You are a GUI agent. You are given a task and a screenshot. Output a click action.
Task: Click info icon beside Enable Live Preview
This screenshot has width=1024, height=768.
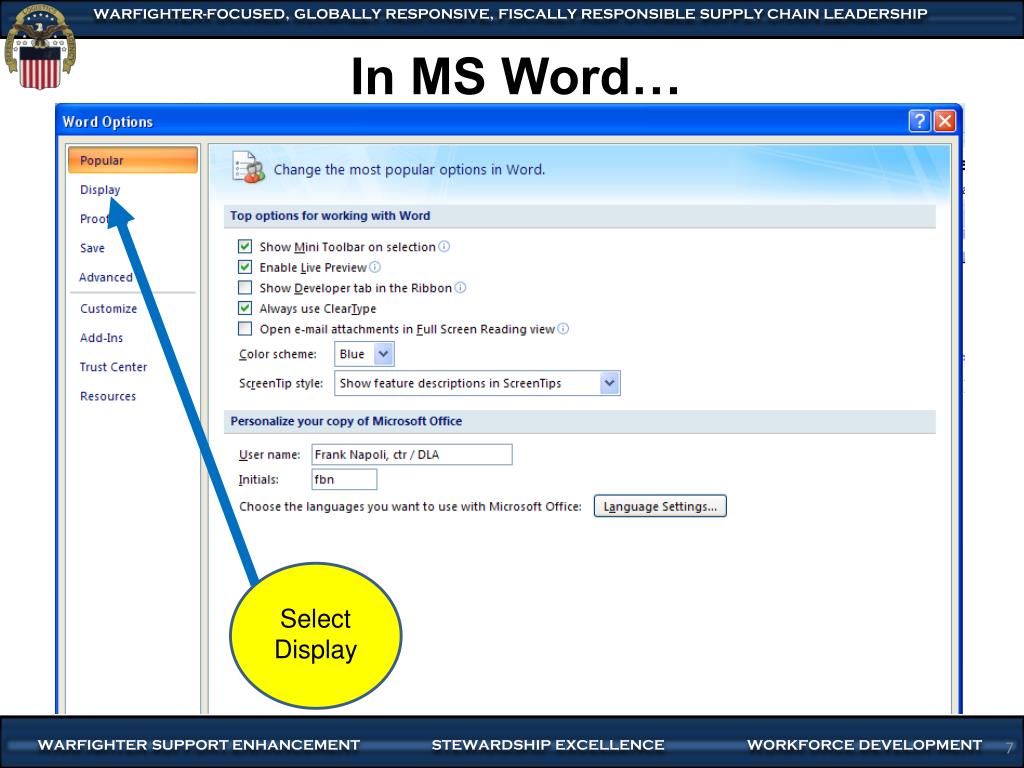[x=375, y=267]
